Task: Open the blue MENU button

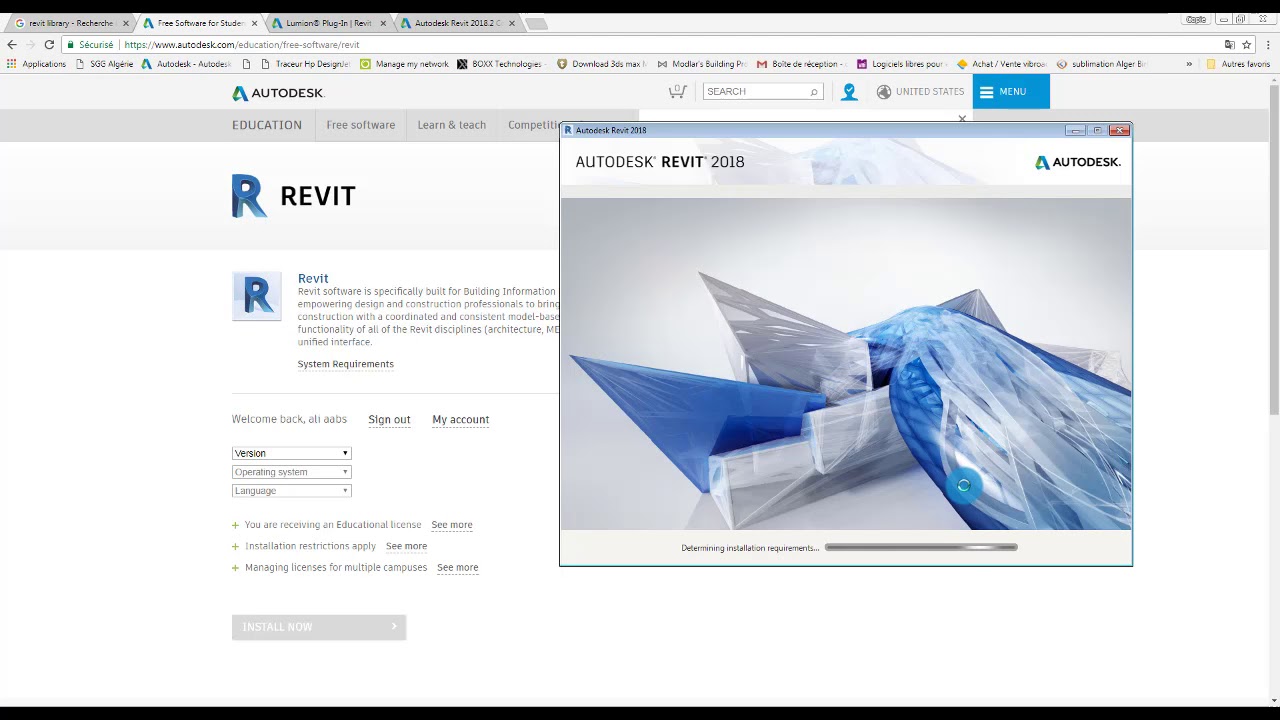Action: point(1011,91)
